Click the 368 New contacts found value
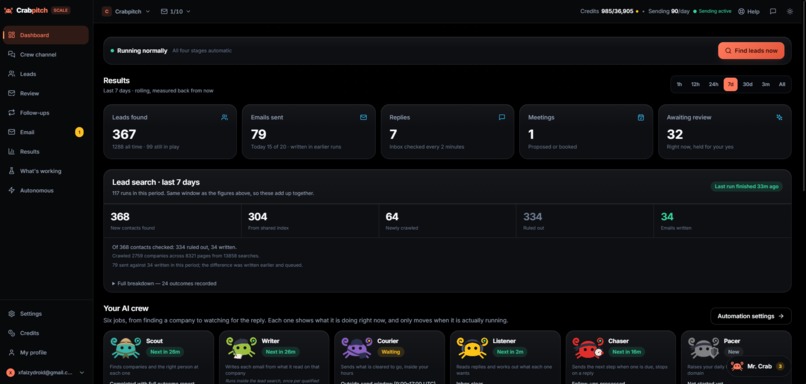This screenshot has height=384, width=806. coord(120,216)
